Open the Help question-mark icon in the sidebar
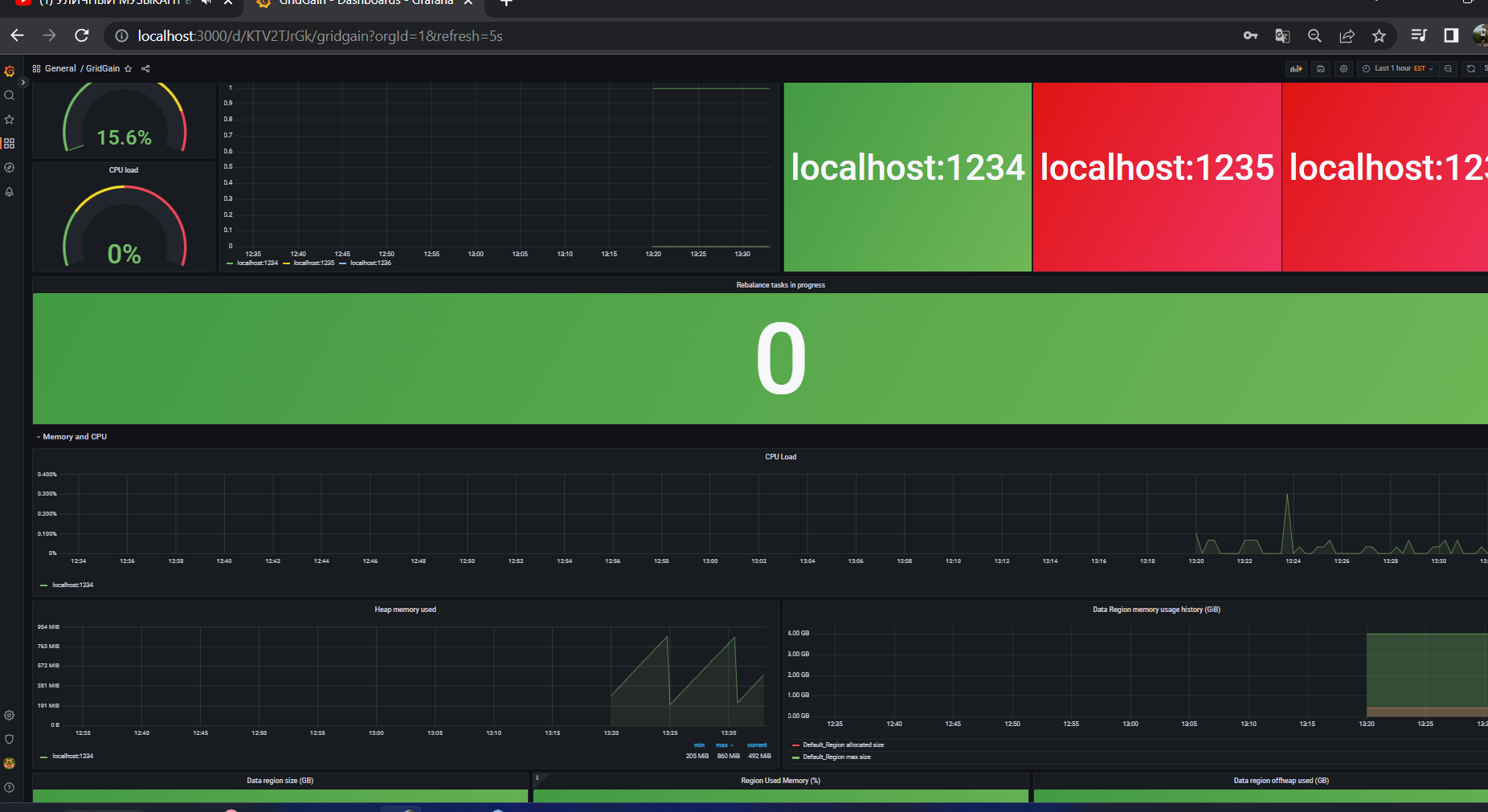 tap(10, 788)
